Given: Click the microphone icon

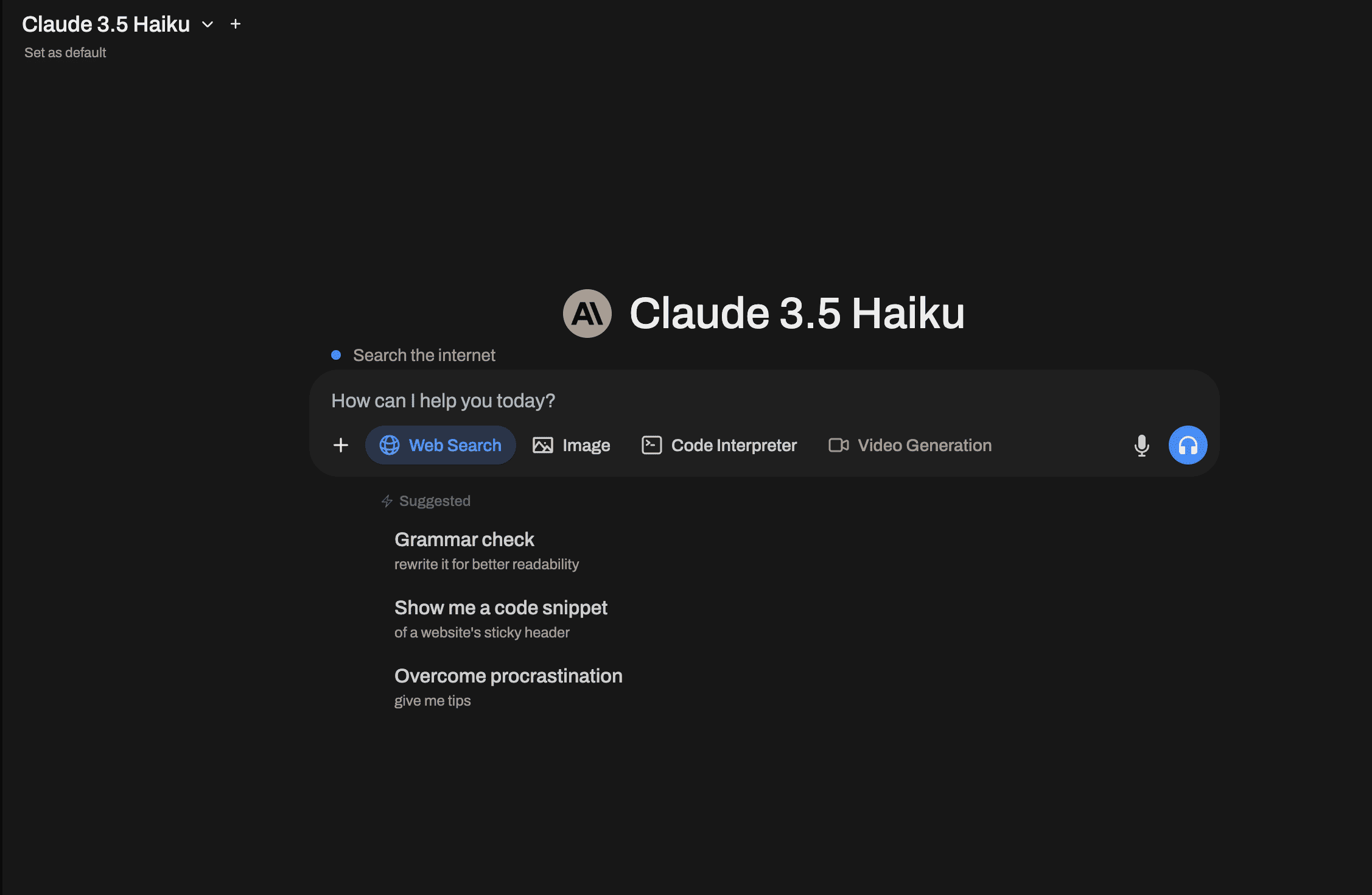Looking at the screenshot, I should click(1140, 445).
